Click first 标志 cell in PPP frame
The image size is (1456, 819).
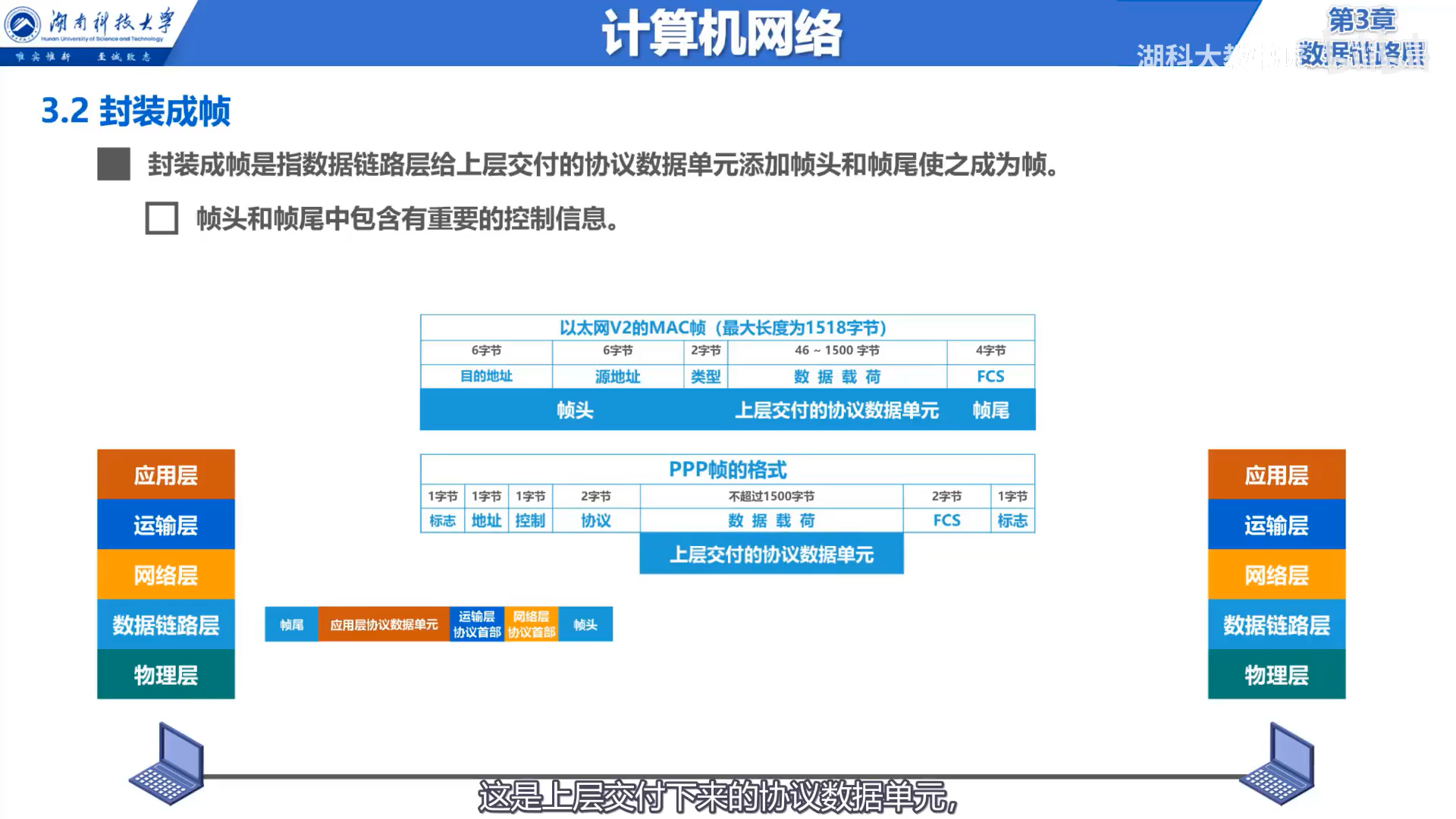pyautogui.click(x=443, y=520)
